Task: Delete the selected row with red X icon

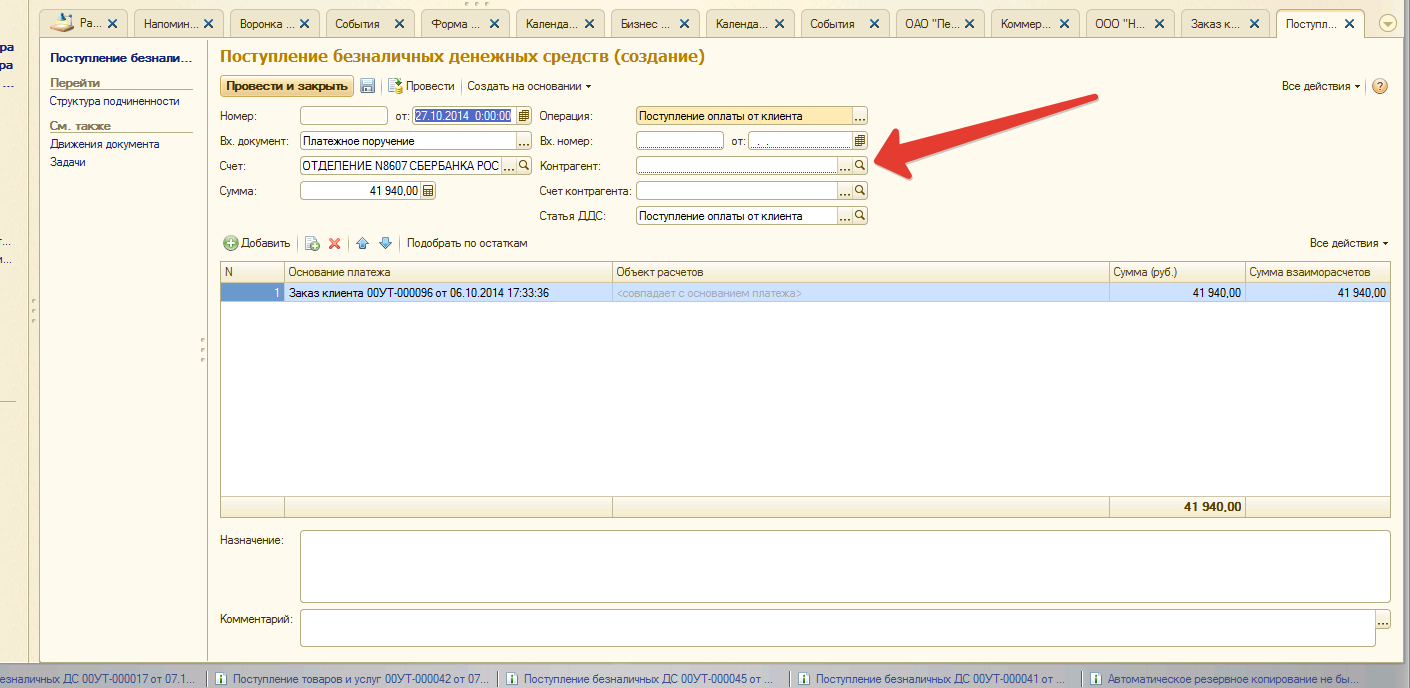Action: pos(335,243)
